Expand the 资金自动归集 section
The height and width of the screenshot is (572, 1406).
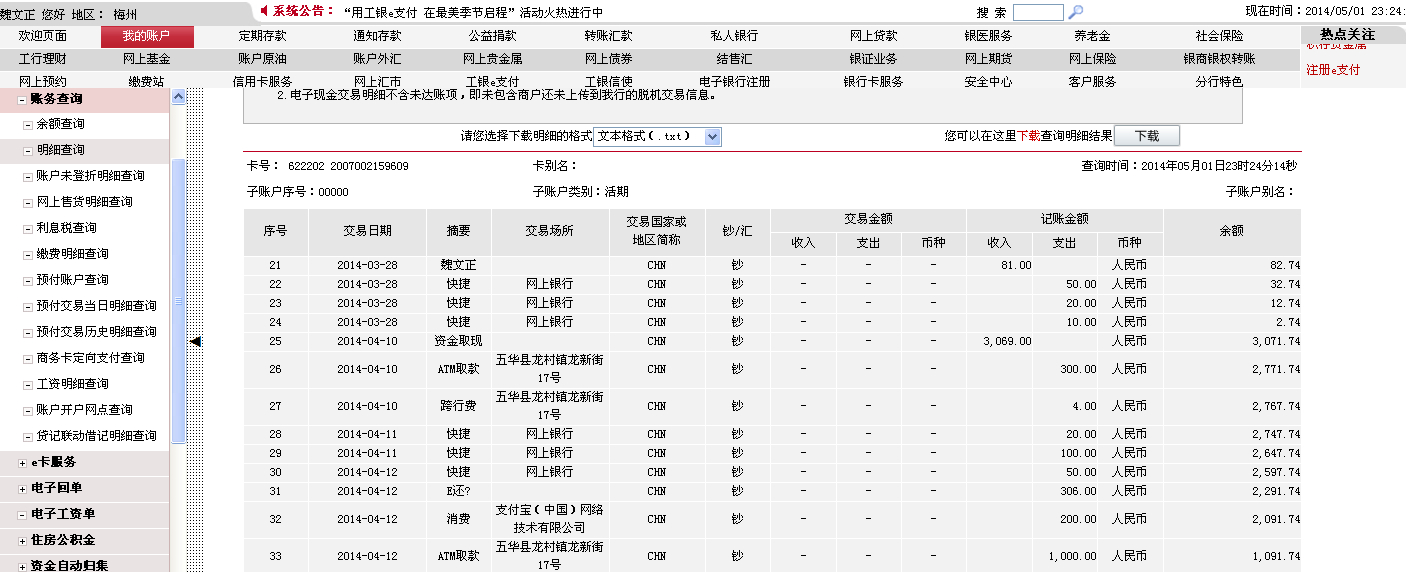click(22, 565)
